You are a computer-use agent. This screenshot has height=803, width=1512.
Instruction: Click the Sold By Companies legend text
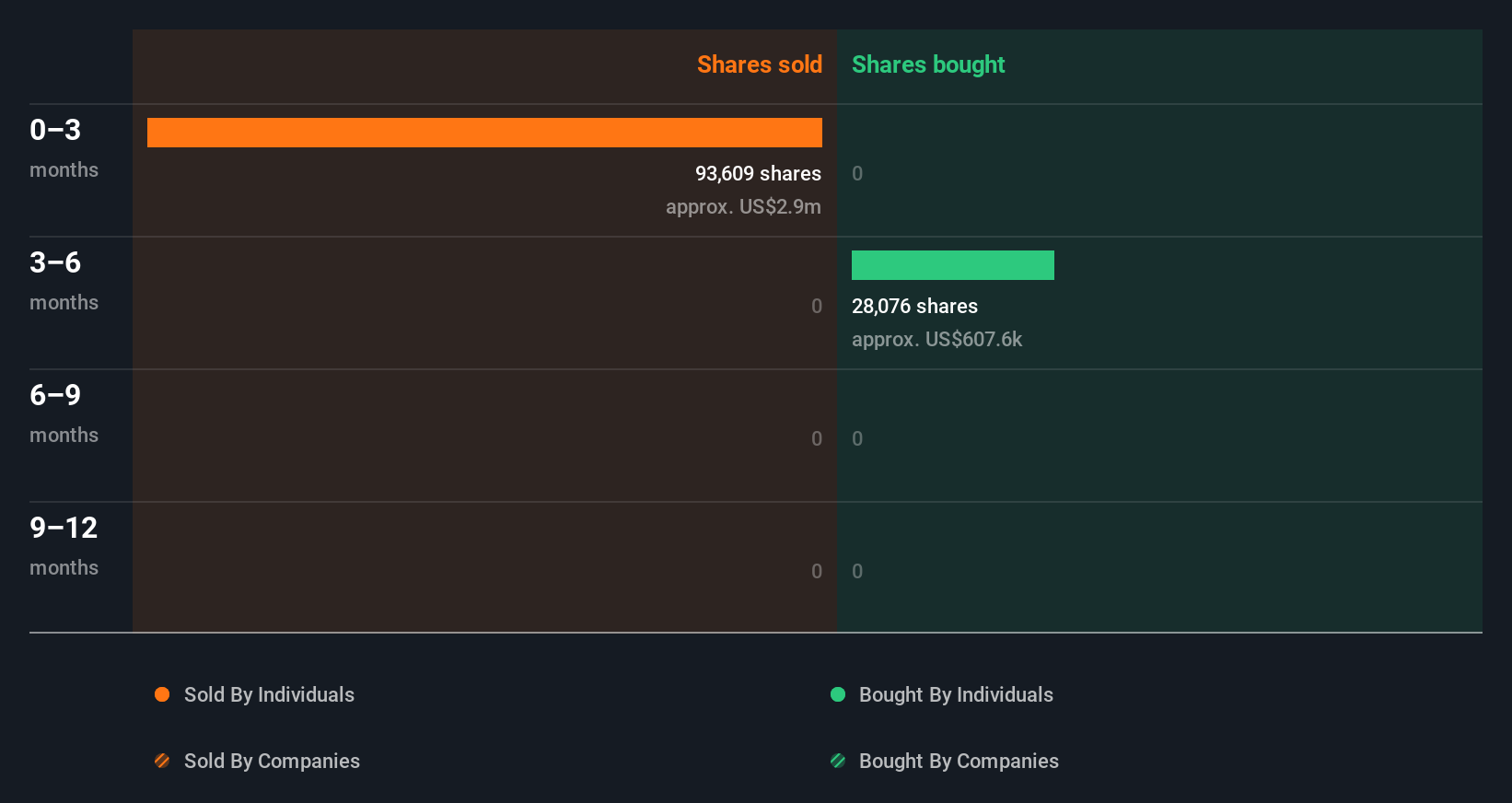click(272, 761)
